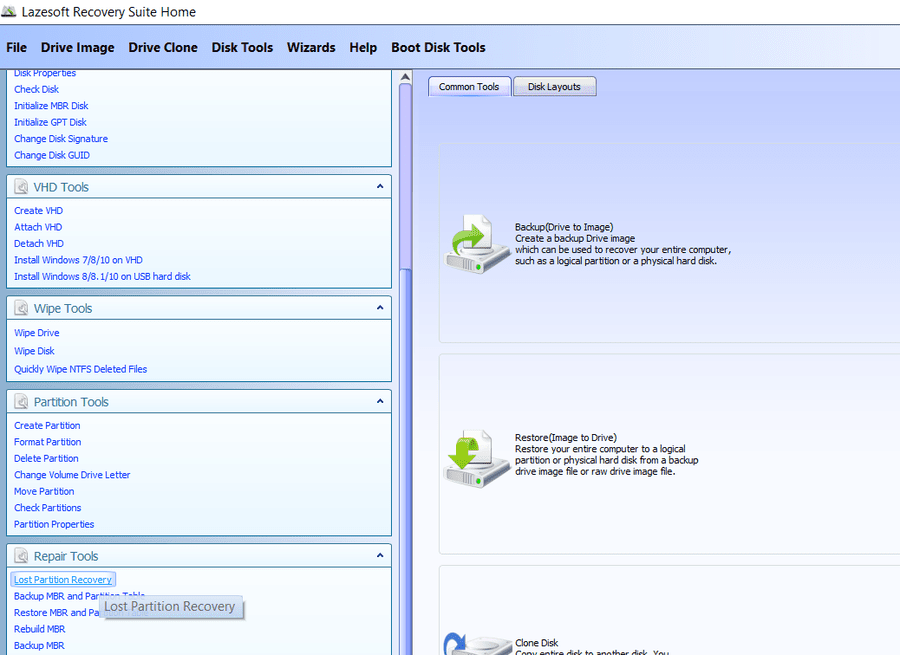The width and height of the screenshot is (900, 655).
Task: Click the Lost Partition Recovery link
Action: click(63, 580)
